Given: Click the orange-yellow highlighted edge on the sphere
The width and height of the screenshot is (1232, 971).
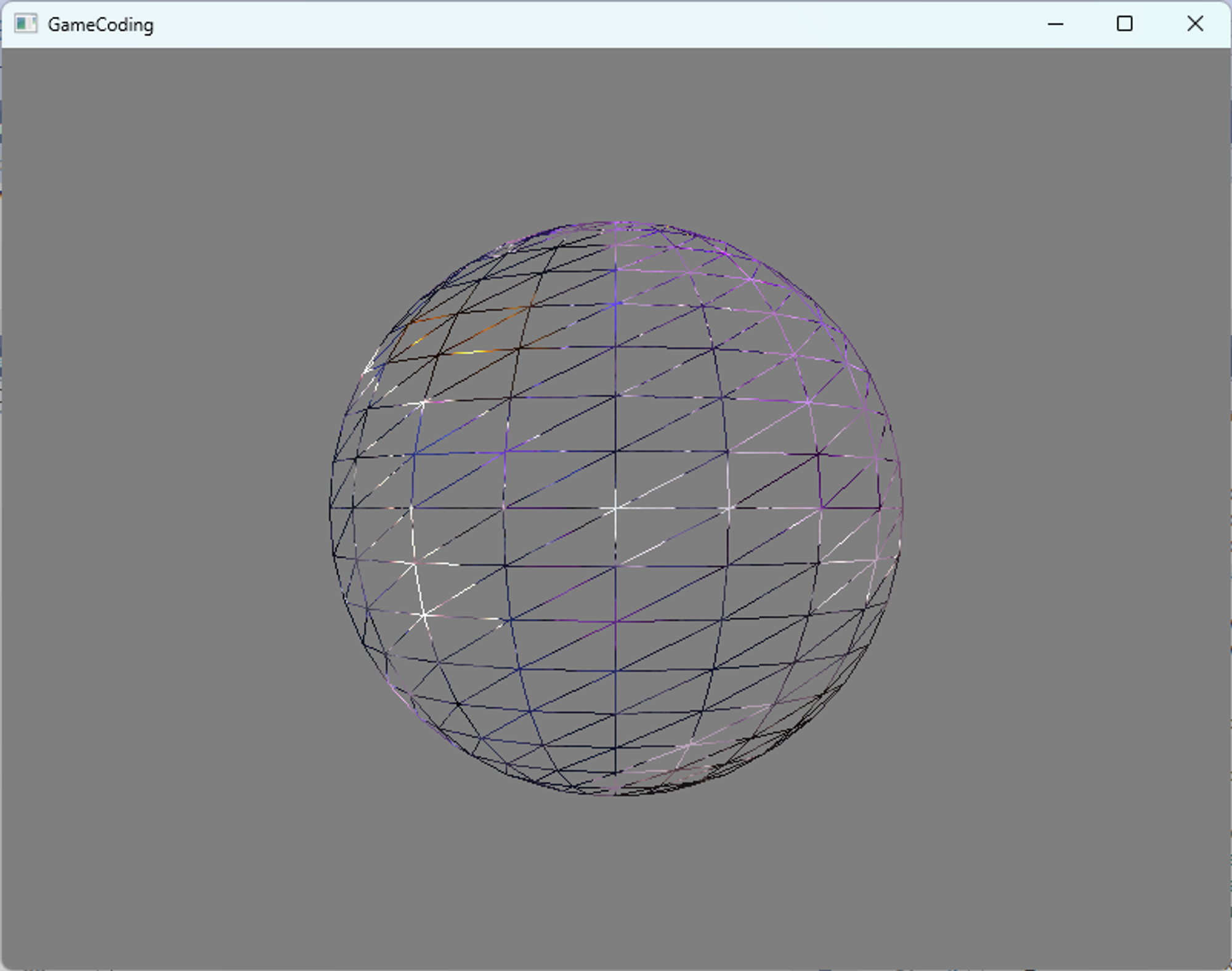Looking at the screenshot, I should 474,352.
